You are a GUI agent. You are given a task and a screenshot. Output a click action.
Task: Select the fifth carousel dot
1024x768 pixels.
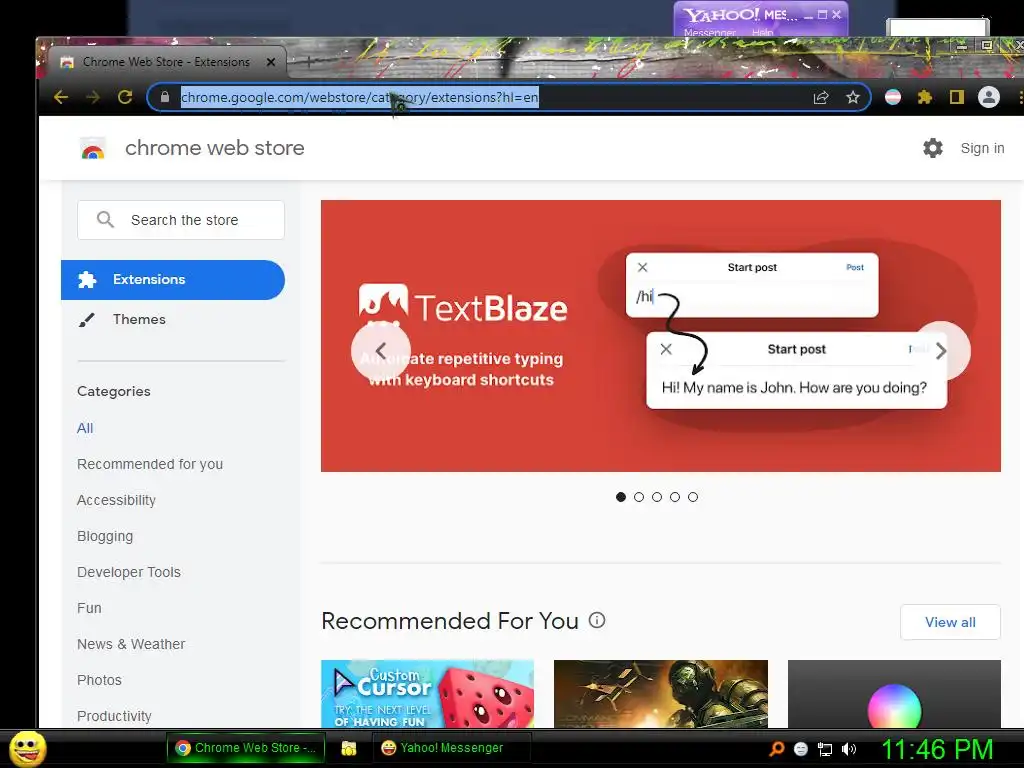click(x=693, y=497)
